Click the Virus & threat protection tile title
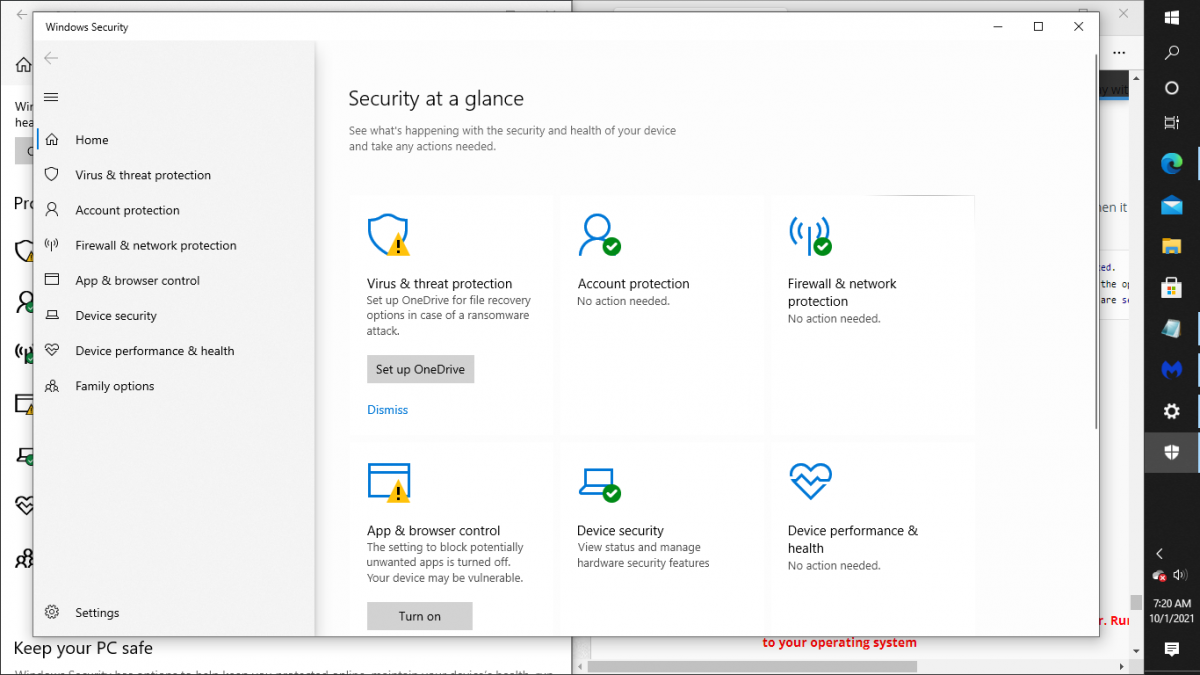Image resolution: width=1200 pixels, height=675 pixels. tap(439, 284)
